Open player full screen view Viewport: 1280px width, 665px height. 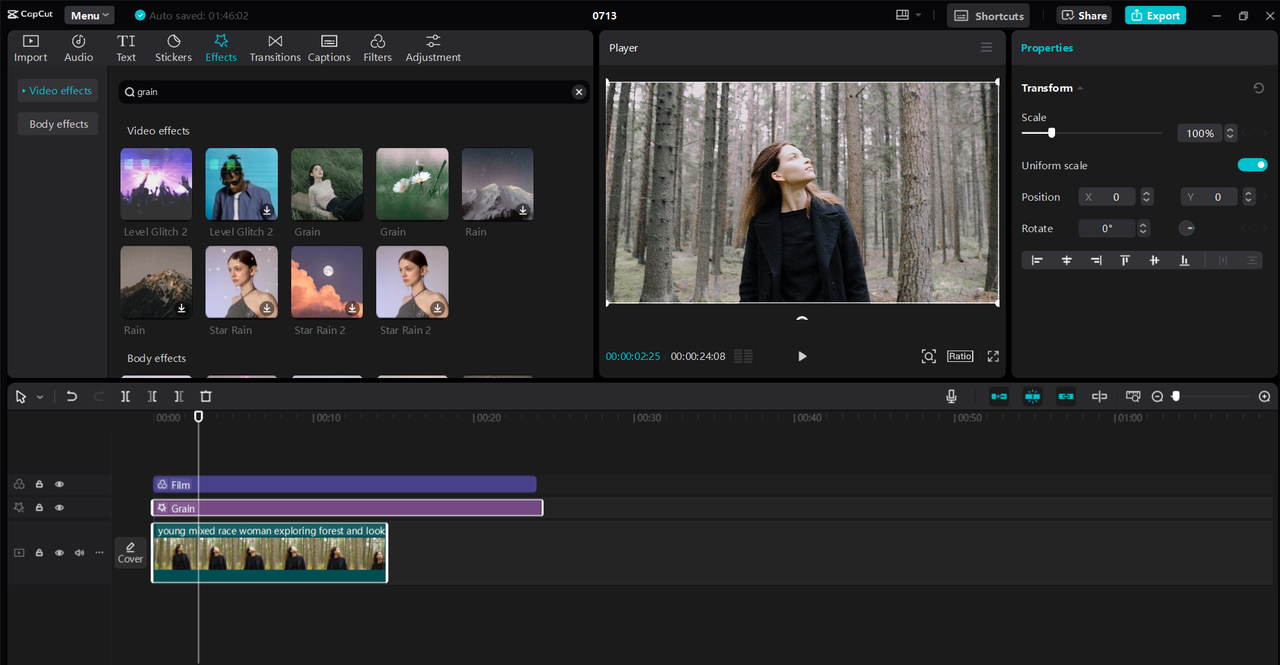click(x=993, y=356)
